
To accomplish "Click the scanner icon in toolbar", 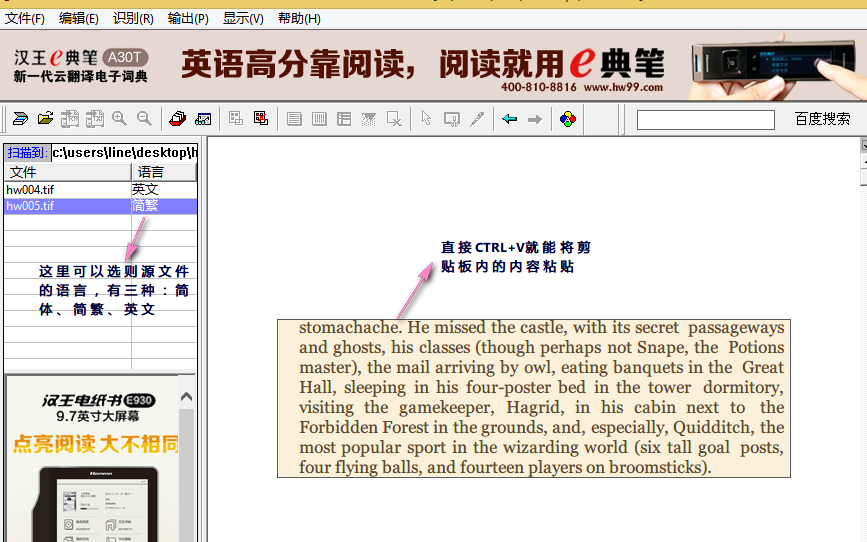I will coord(20,119).
